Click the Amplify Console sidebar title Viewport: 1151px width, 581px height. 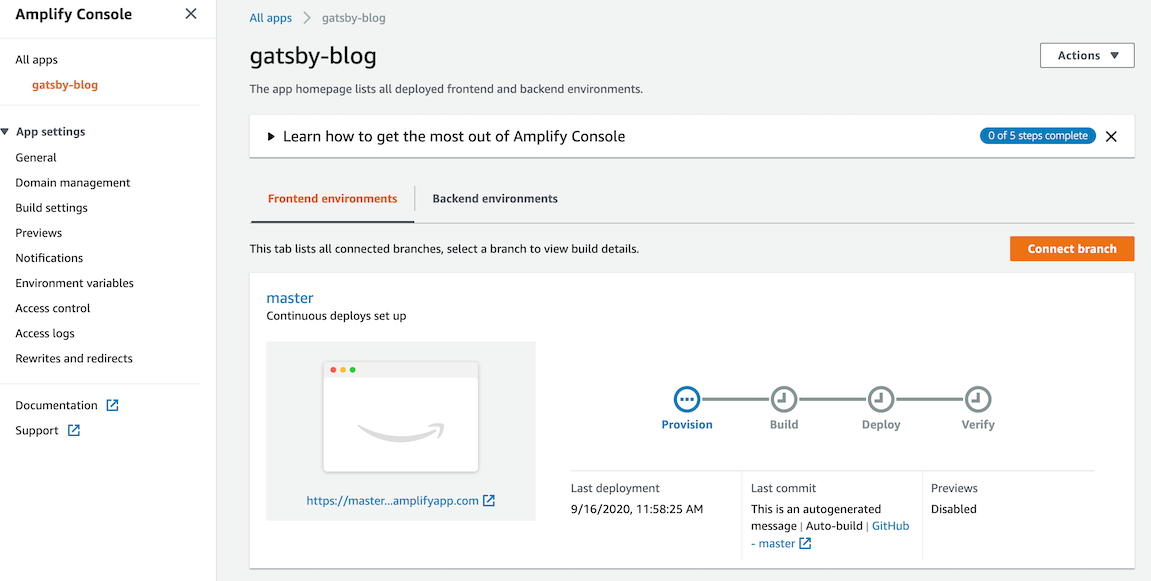73,14
